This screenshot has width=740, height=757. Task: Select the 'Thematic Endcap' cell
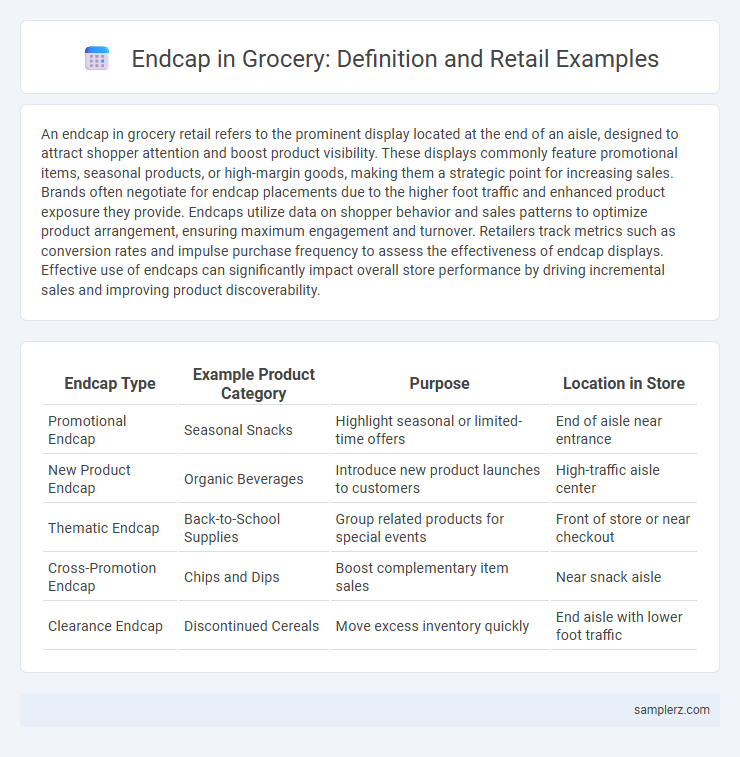point(110,528)
